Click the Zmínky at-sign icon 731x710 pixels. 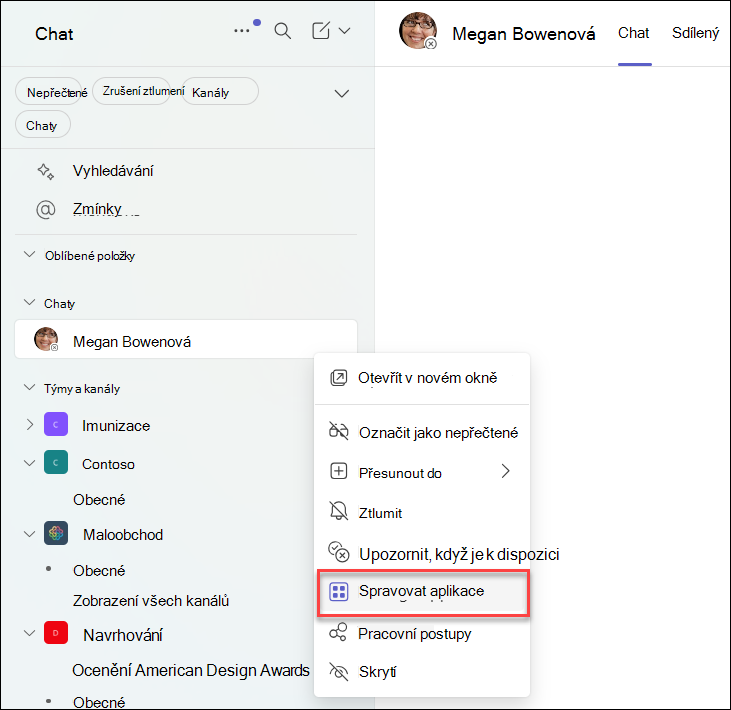point(46,209)
